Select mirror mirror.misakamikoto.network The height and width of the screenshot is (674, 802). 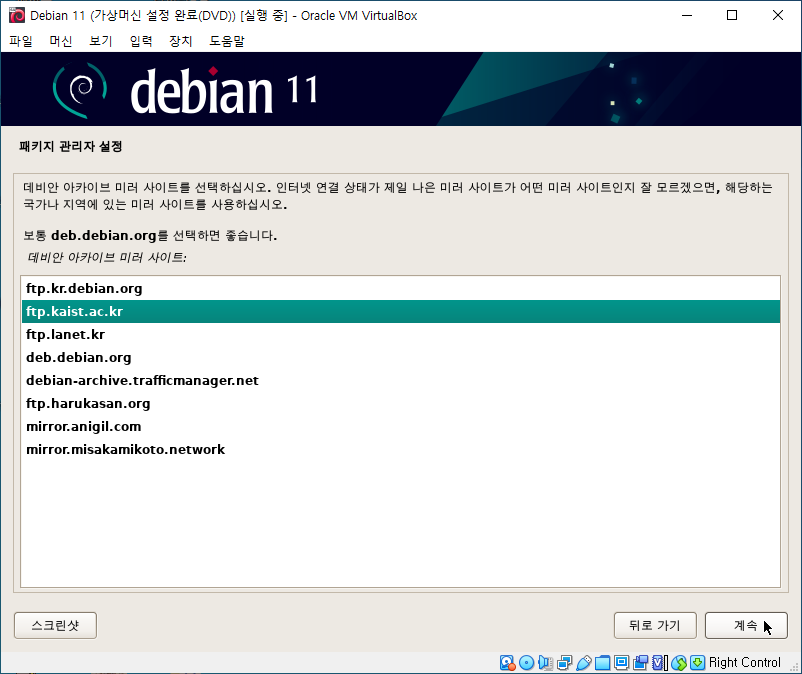pos(401,450)
